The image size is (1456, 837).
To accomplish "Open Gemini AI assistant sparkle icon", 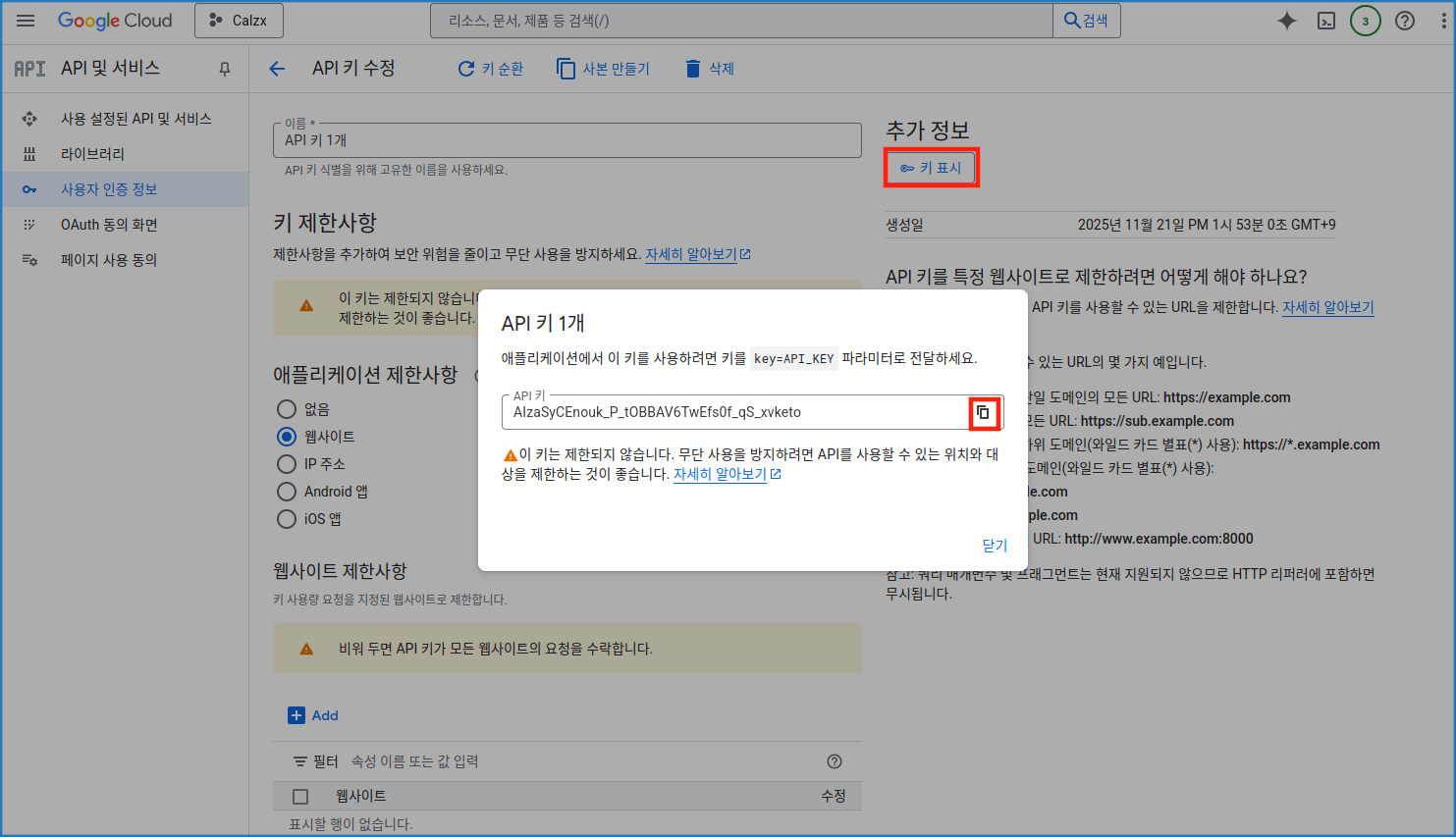I will pyautogui.click(x=1286, y=21).
